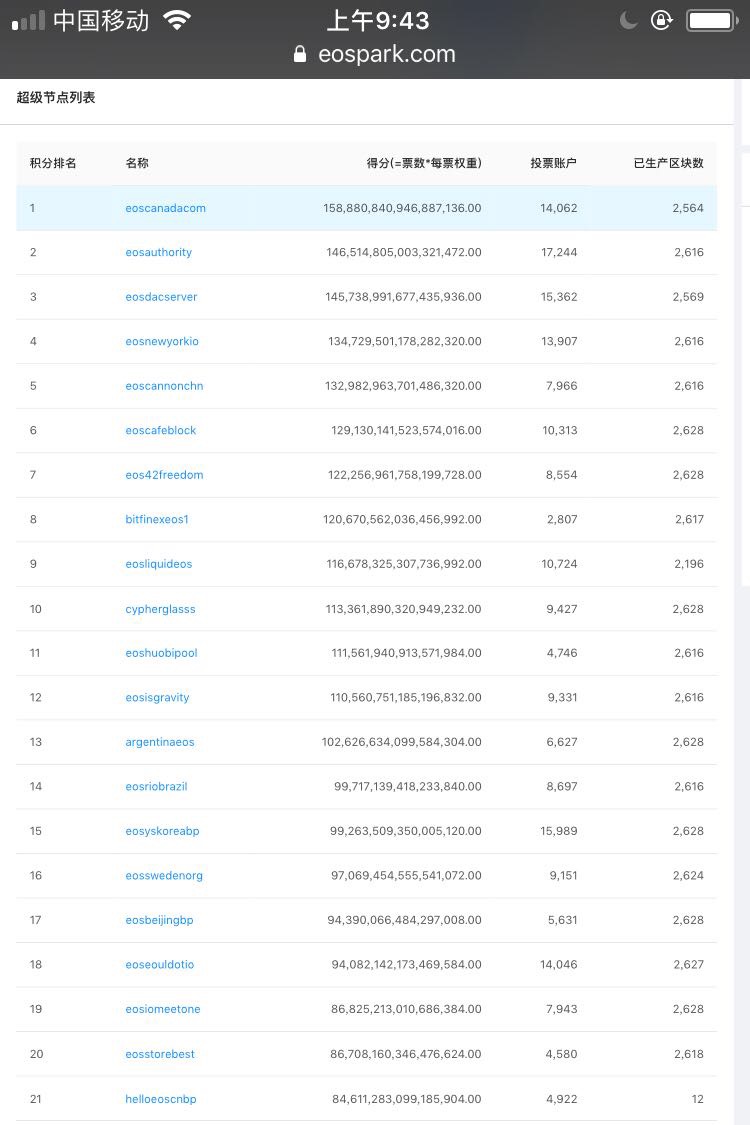Tap the 中国移动 carrier label
This screenshot has width=750, height=1125.
[x=101, y=21]
